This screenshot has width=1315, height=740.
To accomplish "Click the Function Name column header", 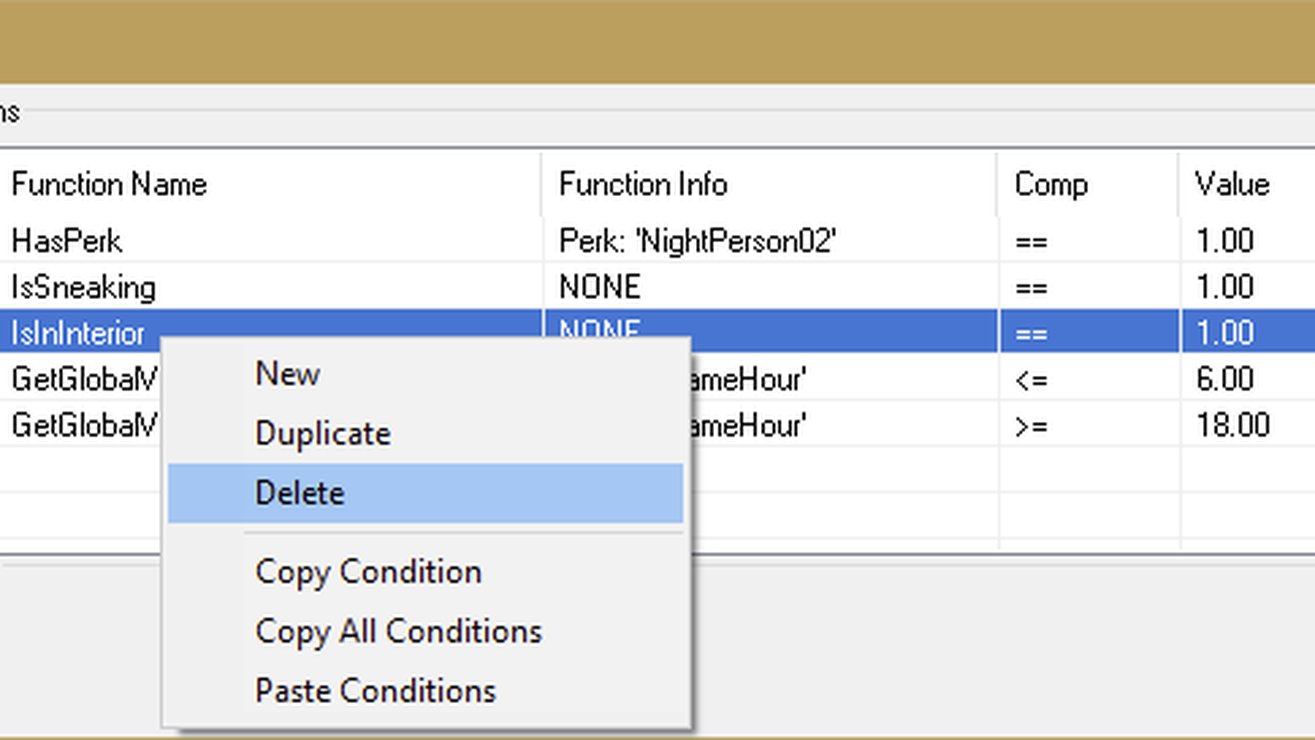I will point(109,184).
